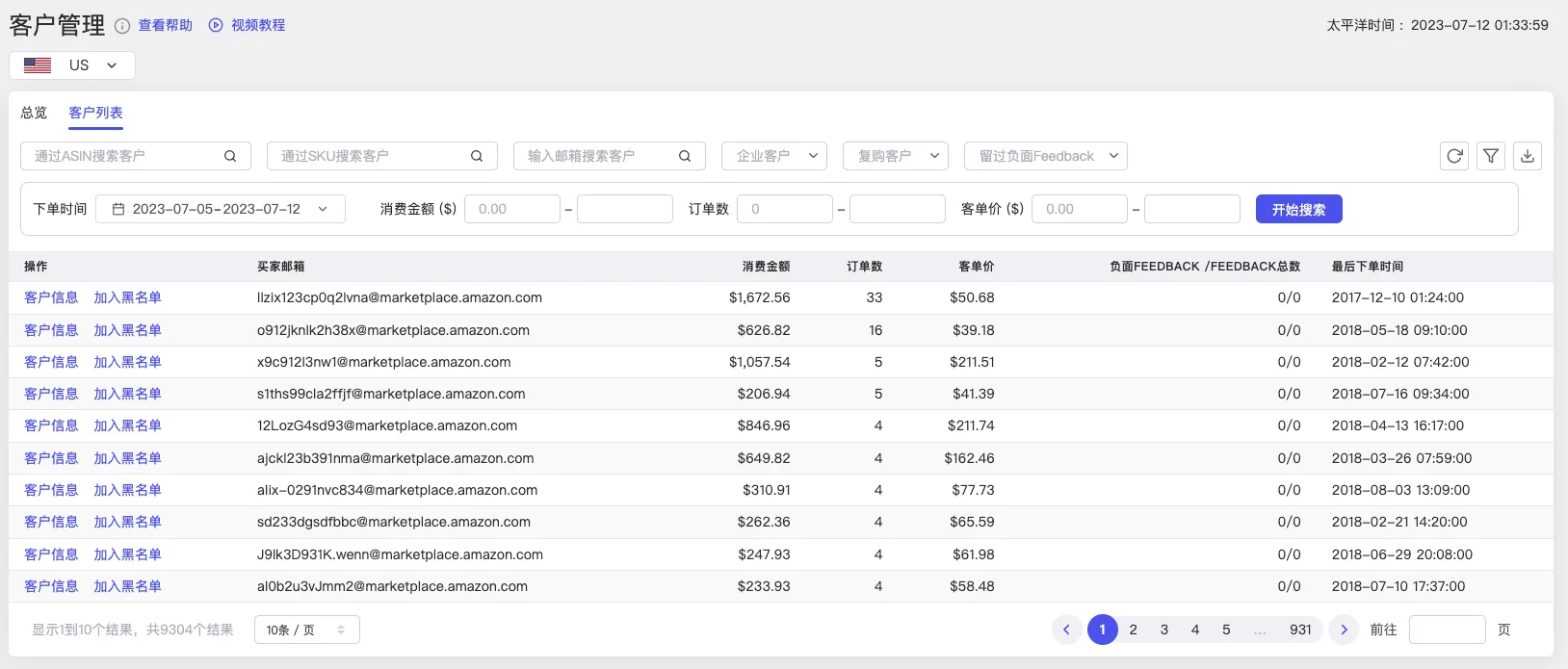Click the 消费金额 column header
The height and width of the screenshot is (669, 1568).
pos(767,267)
